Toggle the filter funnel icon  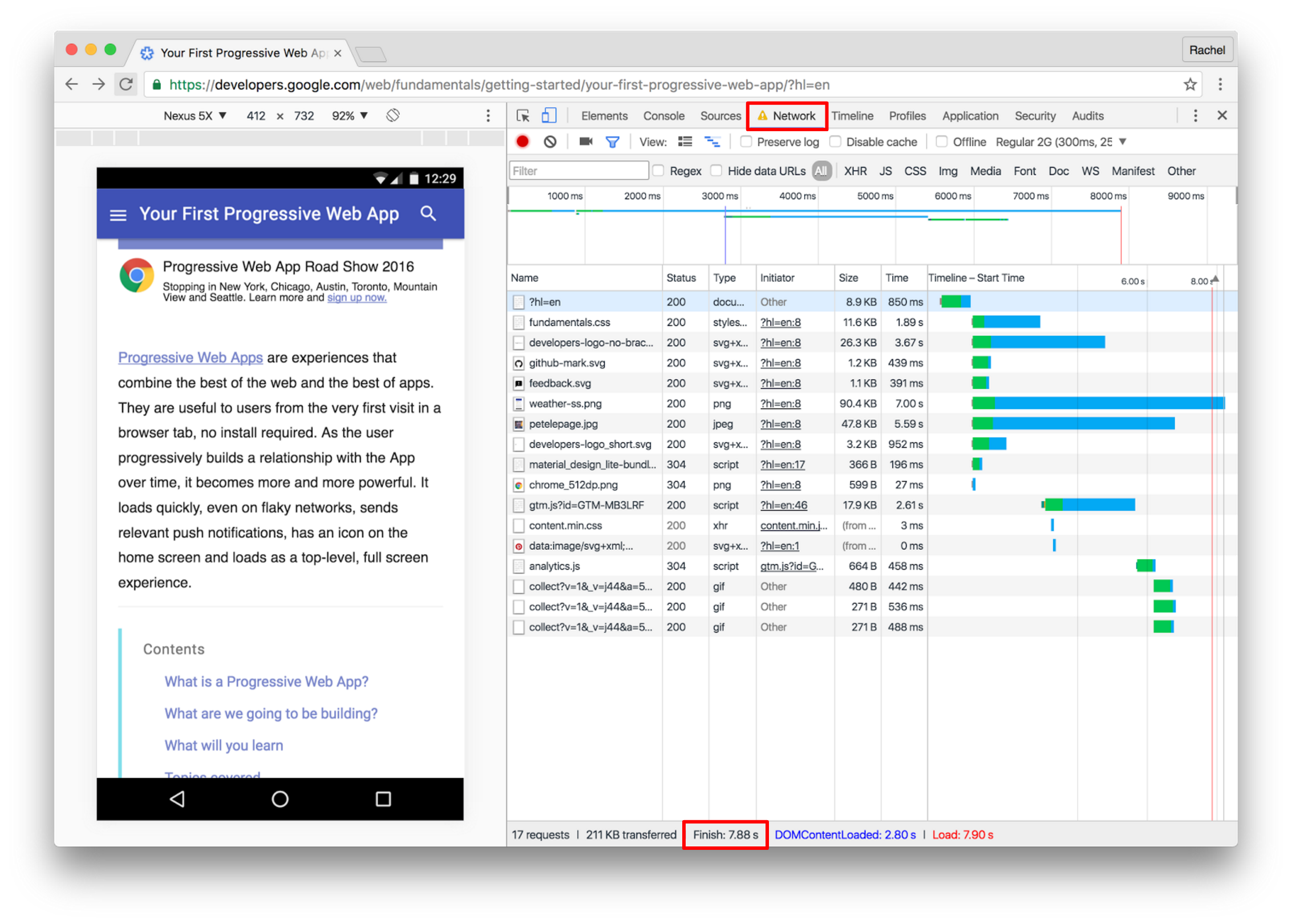[612, 141]
